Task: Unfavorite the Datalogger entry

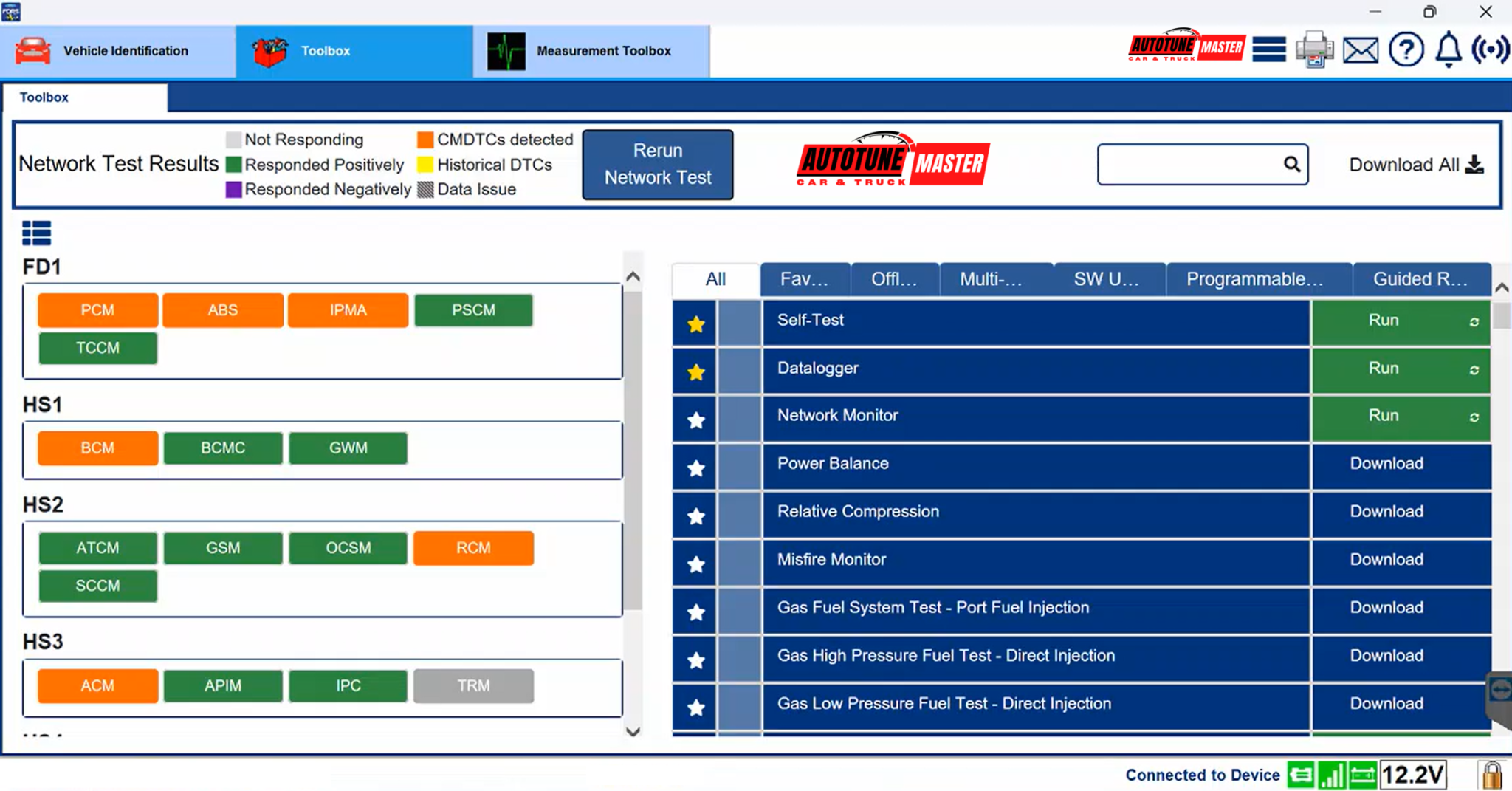Action: tap(695, 371)
